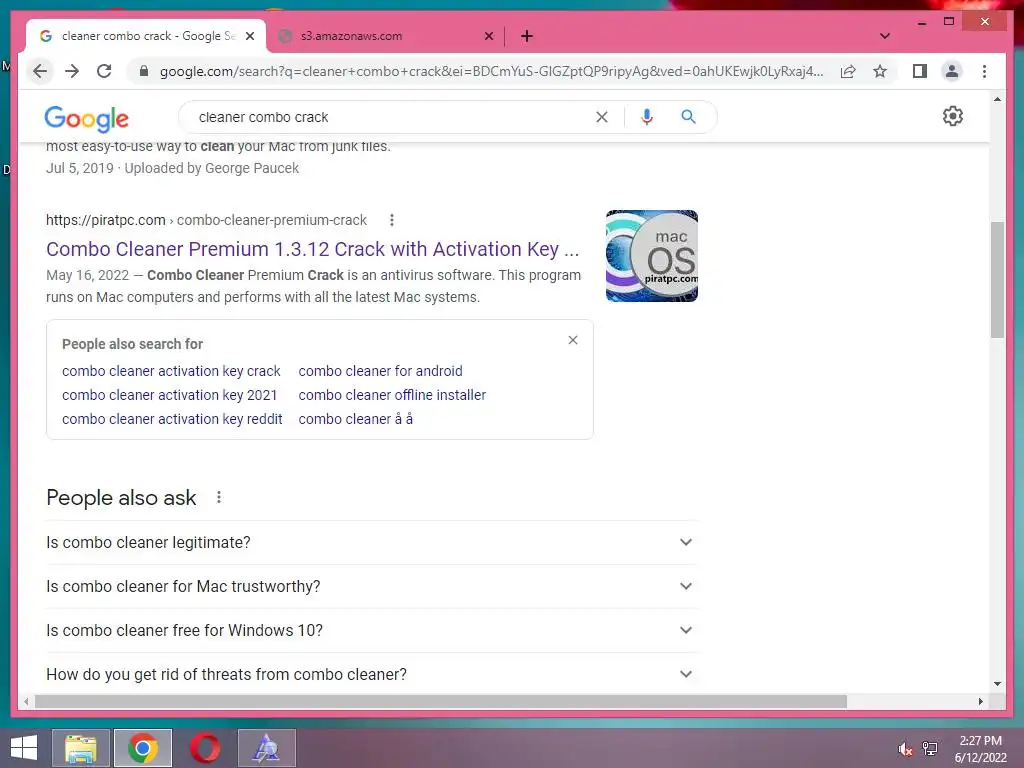
Task: Open Opera browser from the taskbar
Action: [x=204, y=748]
